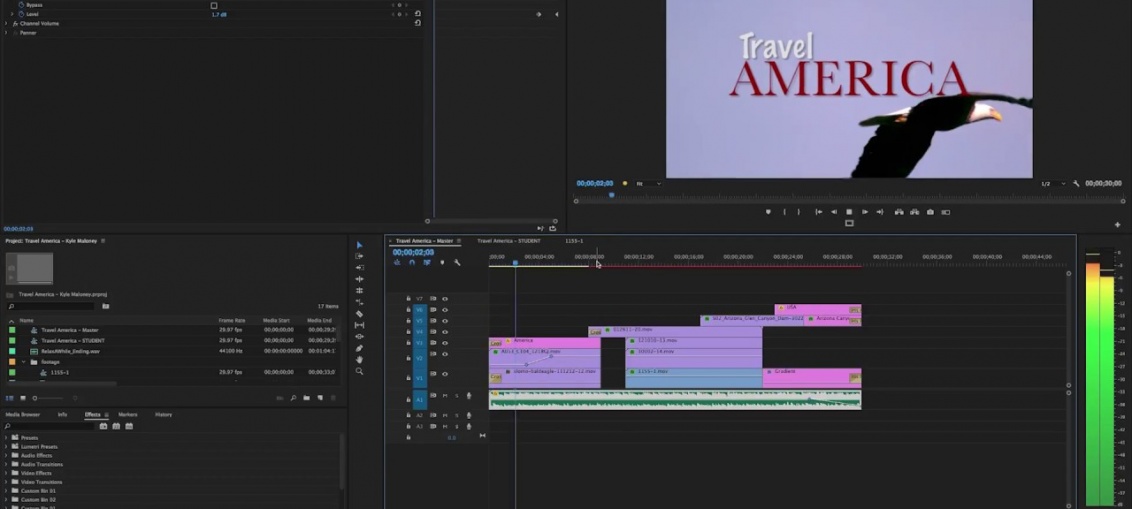
Task: Click the timeline wrench settings icon
Action: (x=457, y=263)
